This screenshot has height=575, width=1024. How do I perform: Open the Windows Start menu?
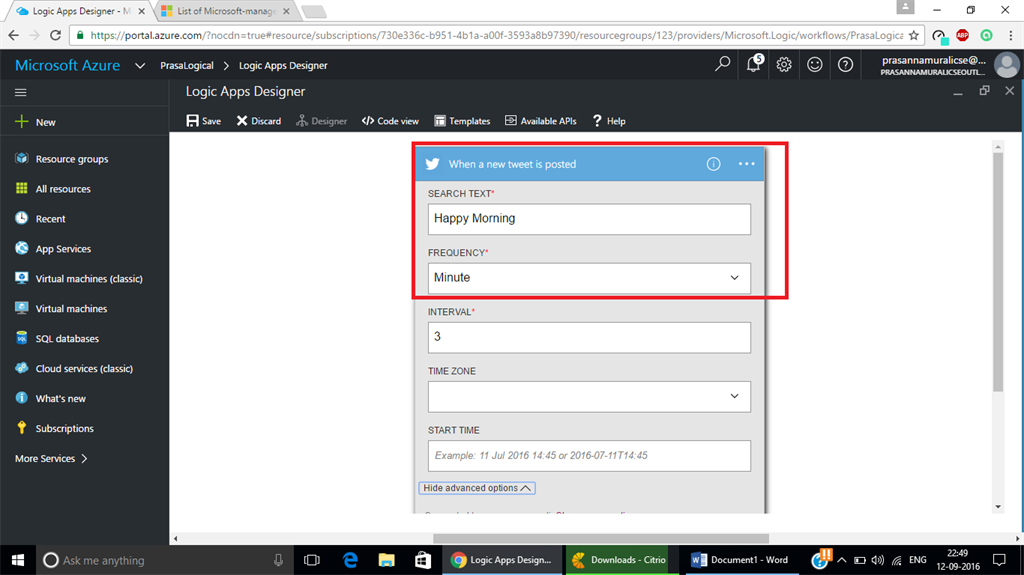(18, 560)
